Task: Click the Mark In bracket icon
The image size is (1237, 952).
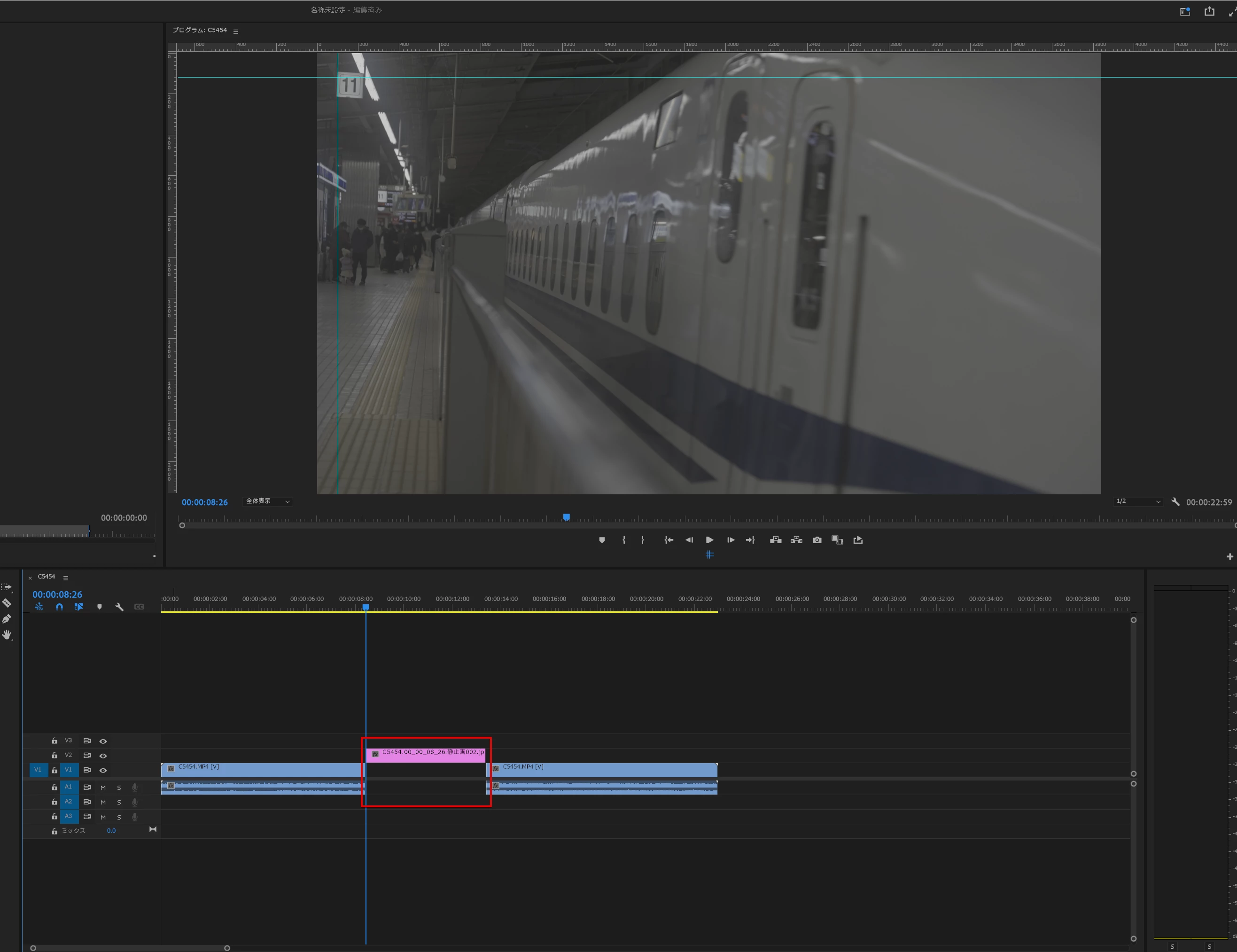Action: pos(623,540)
